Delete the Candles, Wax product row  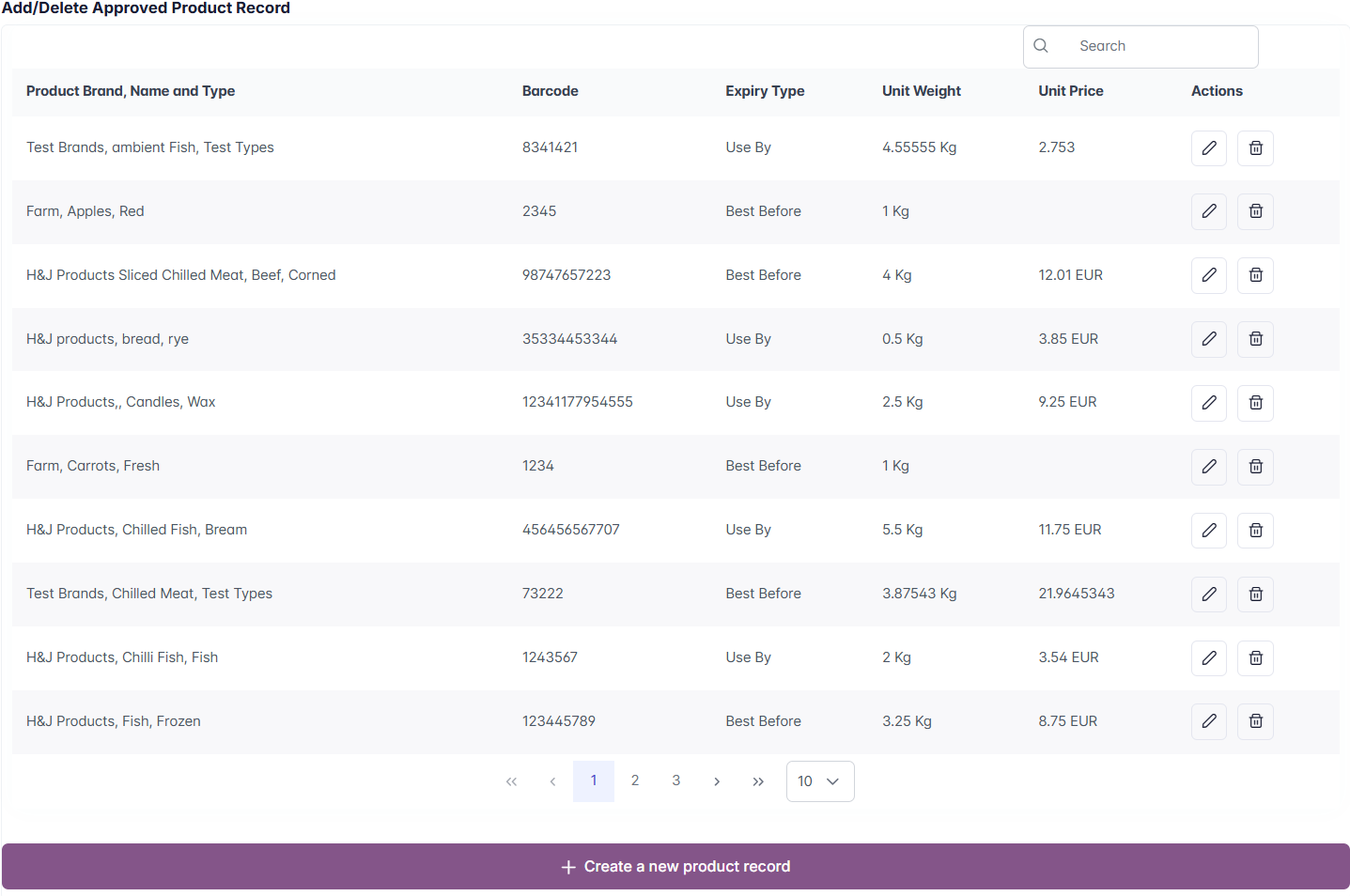[x=1255, y=403]
